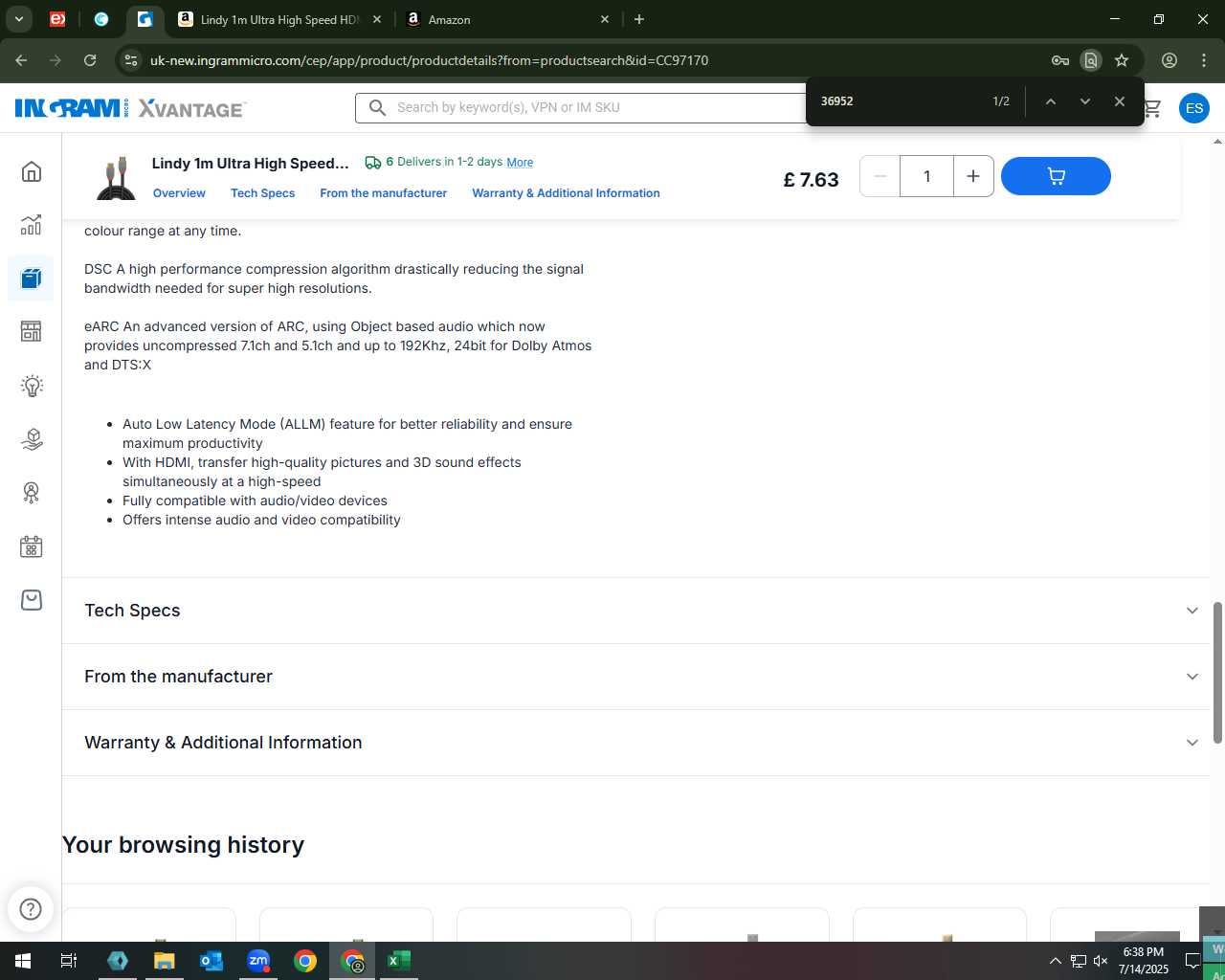Open the shopping bag sidebar icon

click(x=32, y=600)
